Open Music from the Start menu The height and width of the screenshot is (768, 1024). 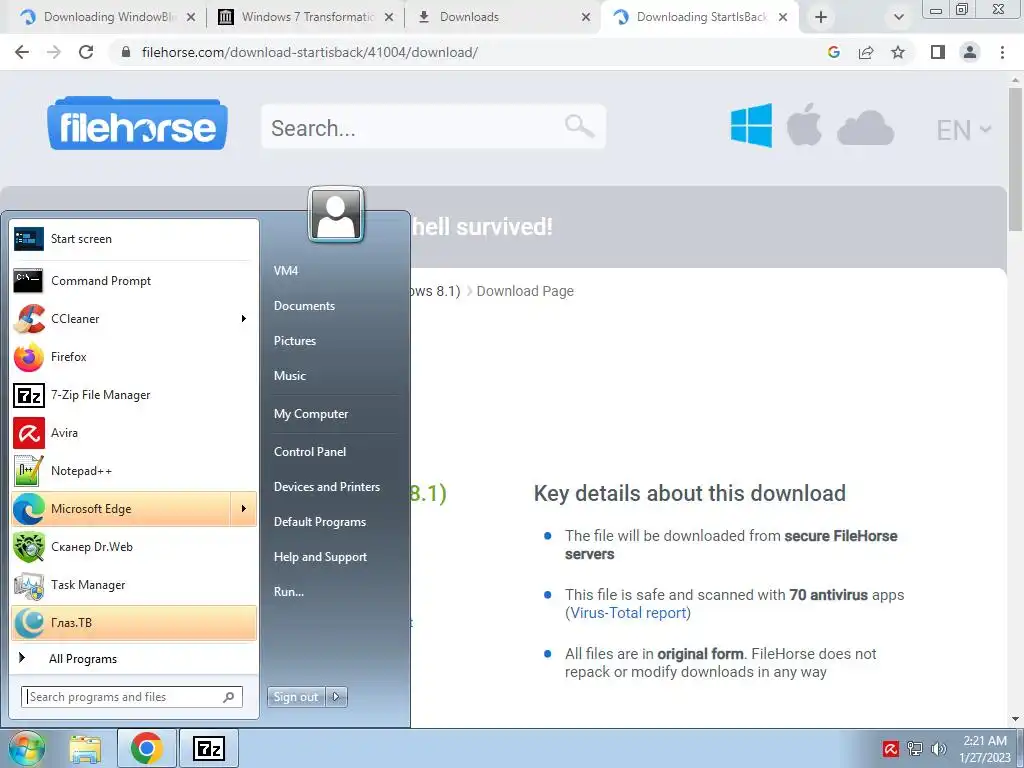click(x=290, y=376)
